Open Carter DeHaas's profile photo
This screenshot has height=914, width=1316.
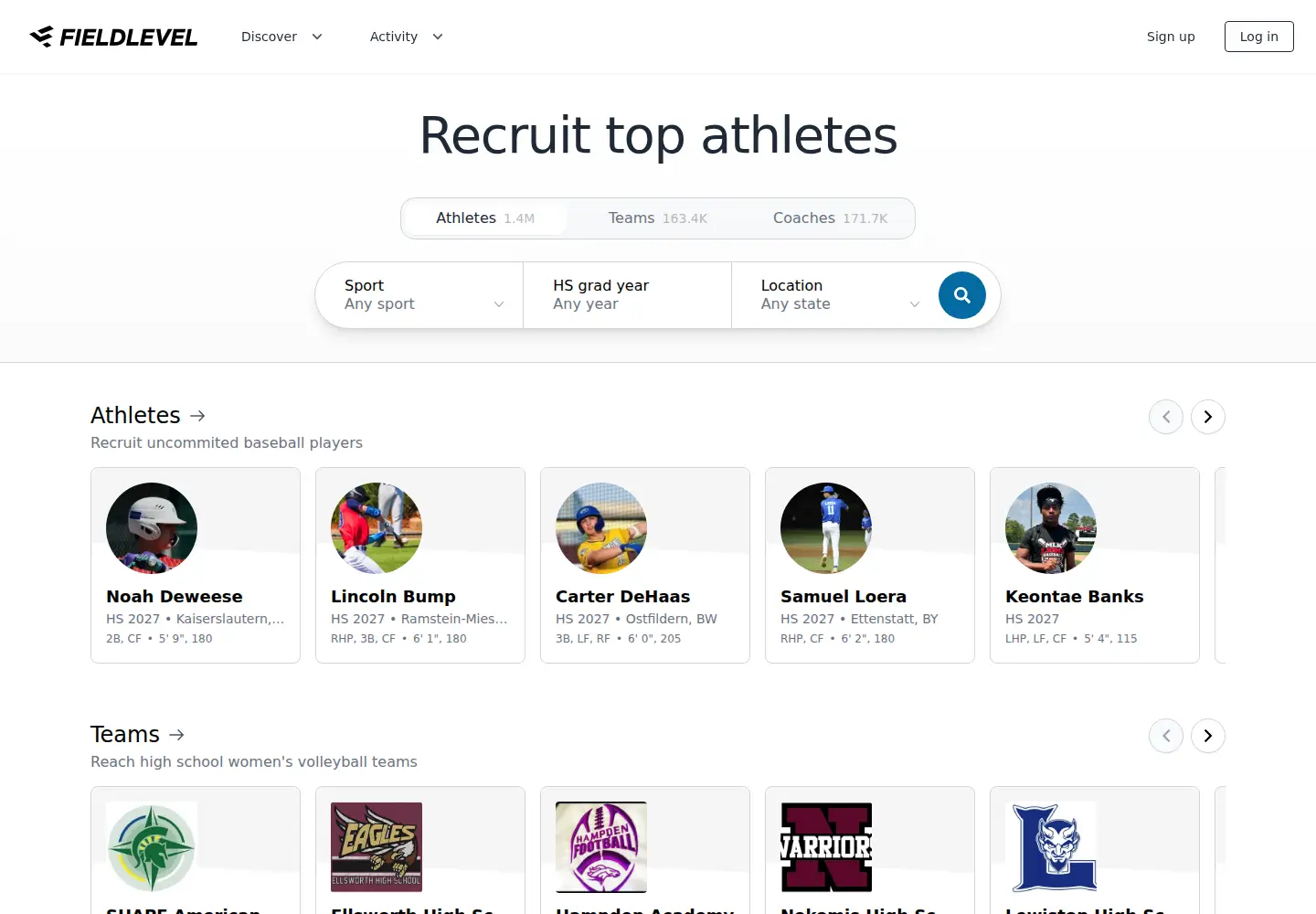coord(601,528)
